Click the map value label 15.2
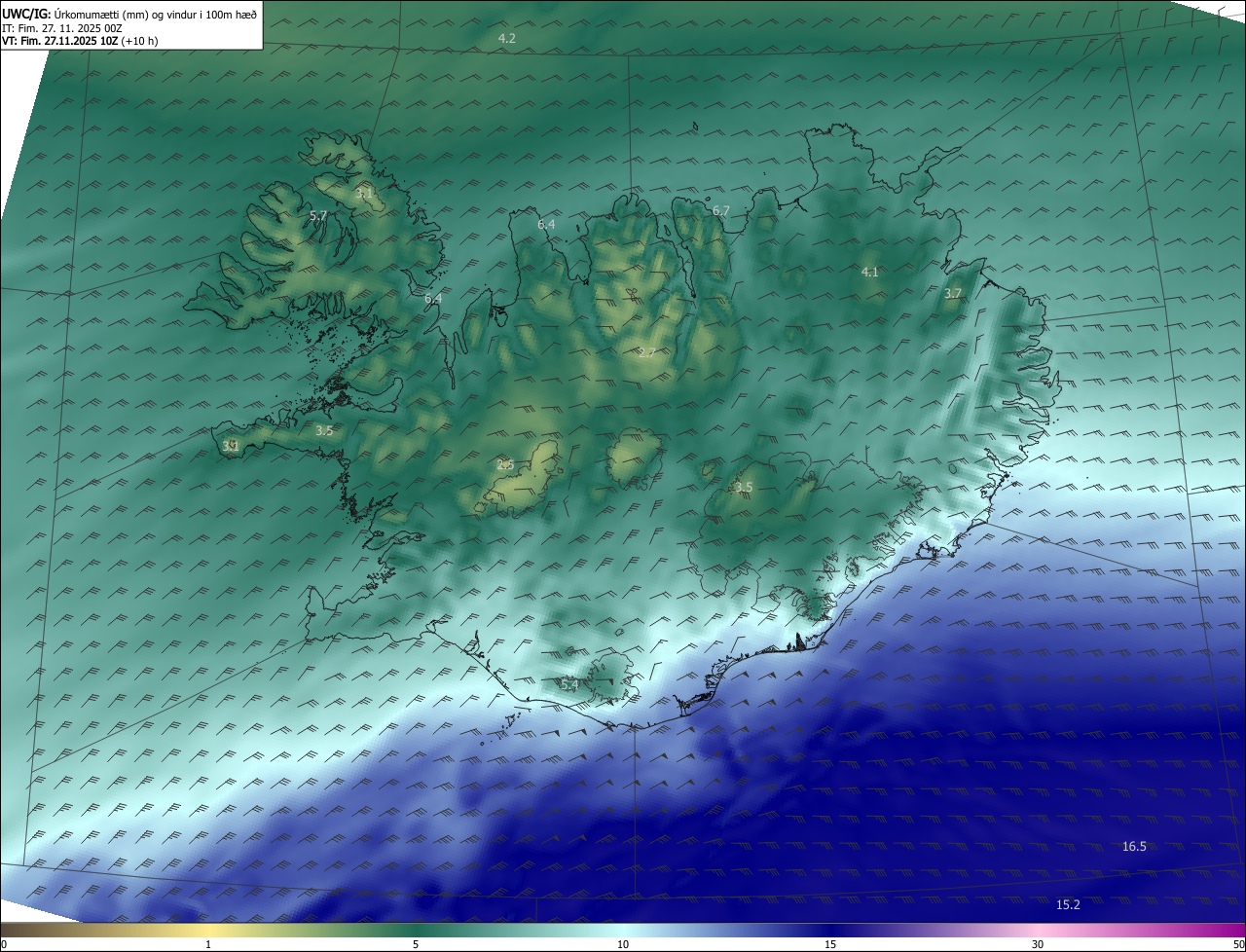This screenshot has height=952, width=1246. click(x=1068, y=904)
